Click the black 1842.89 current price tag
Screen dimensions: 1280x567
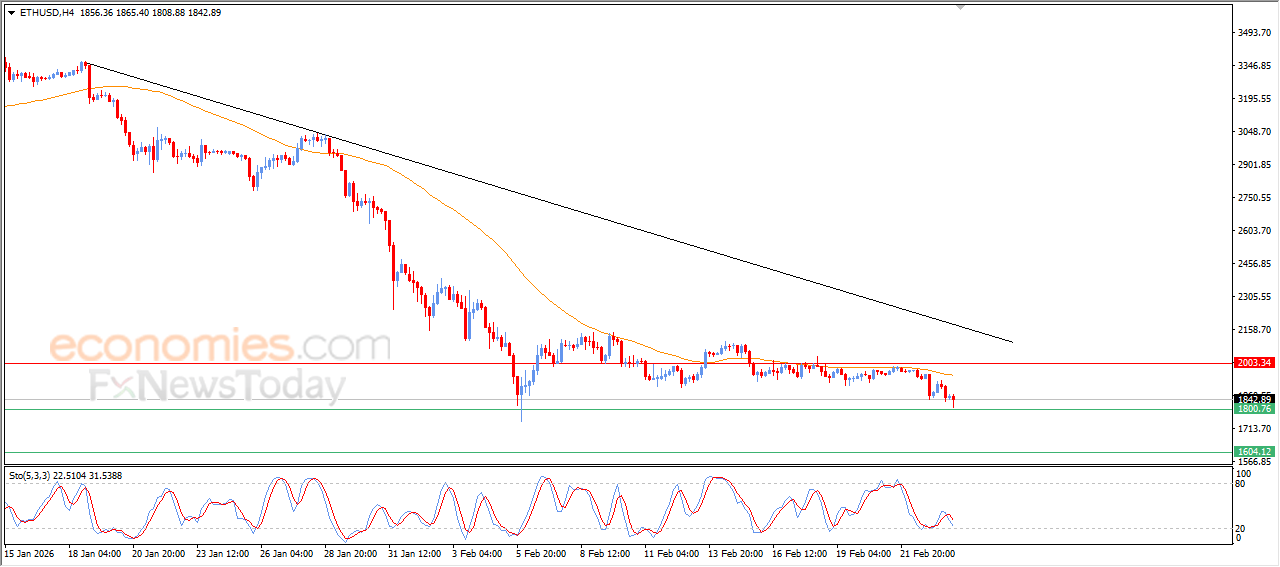1253,399
